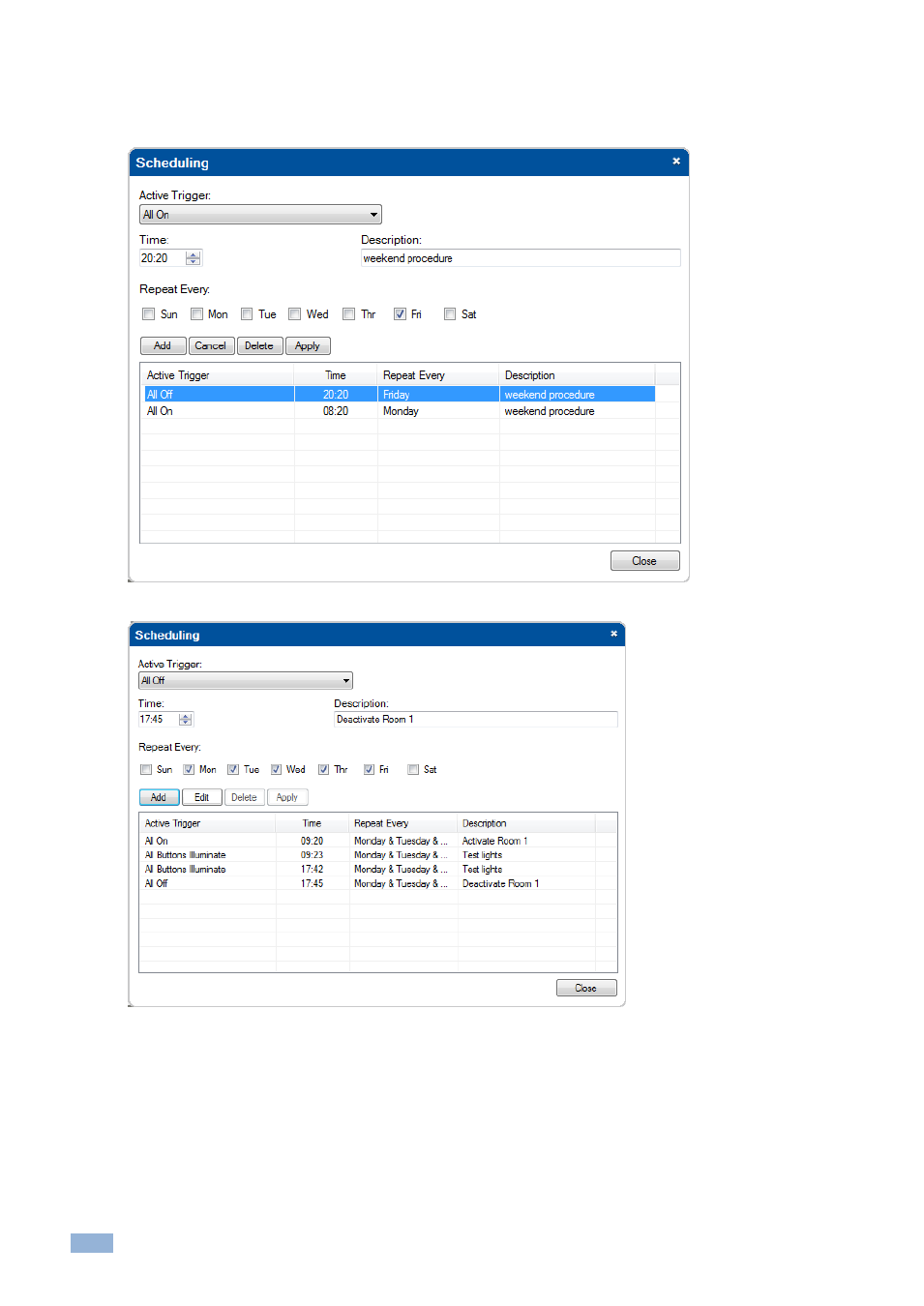Click the time stepper next to 17:45
The height and width of the screenshot is (1306, 924).
186,719
